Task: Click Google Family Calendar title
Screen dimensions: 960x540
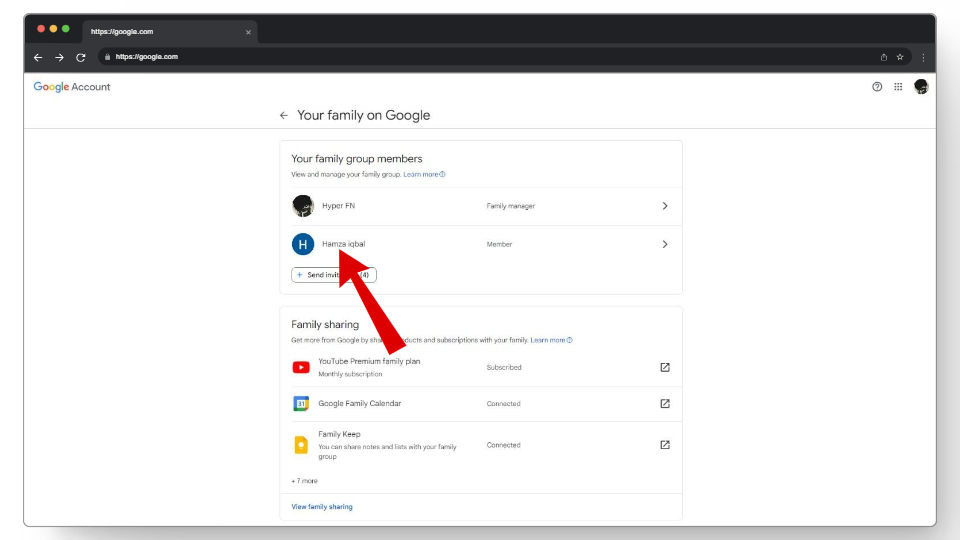Action: coord(359,403)
